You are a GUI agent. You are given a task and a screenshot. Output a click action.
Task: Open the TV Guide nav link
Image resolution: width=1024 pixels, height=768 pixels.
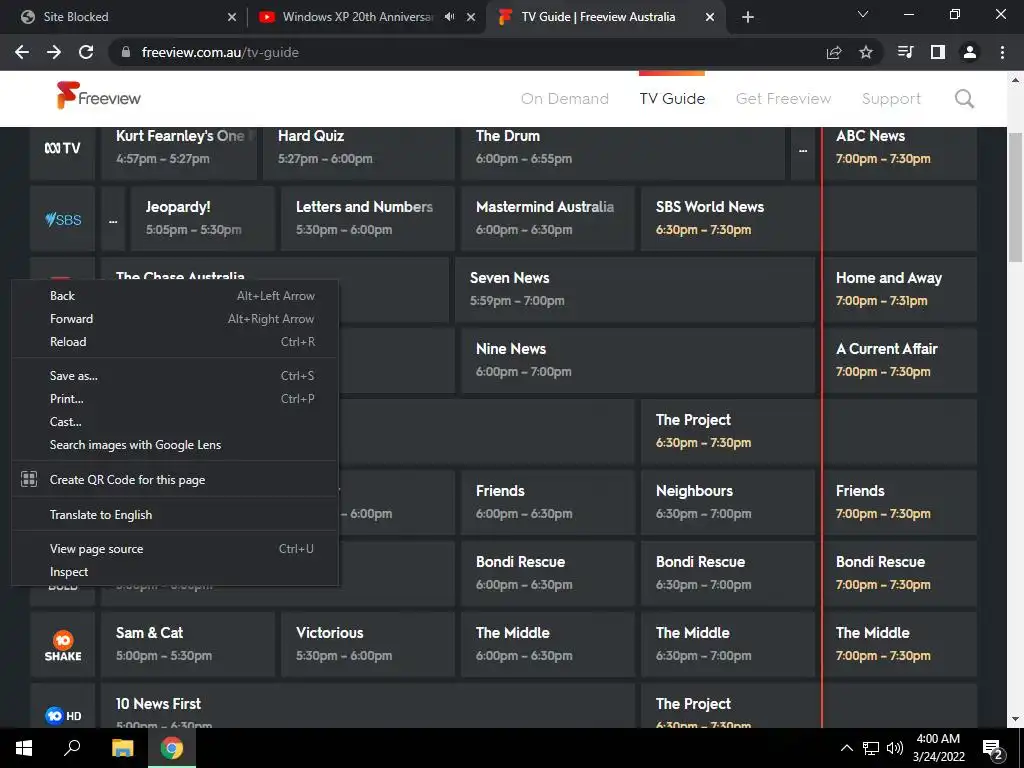672,99
